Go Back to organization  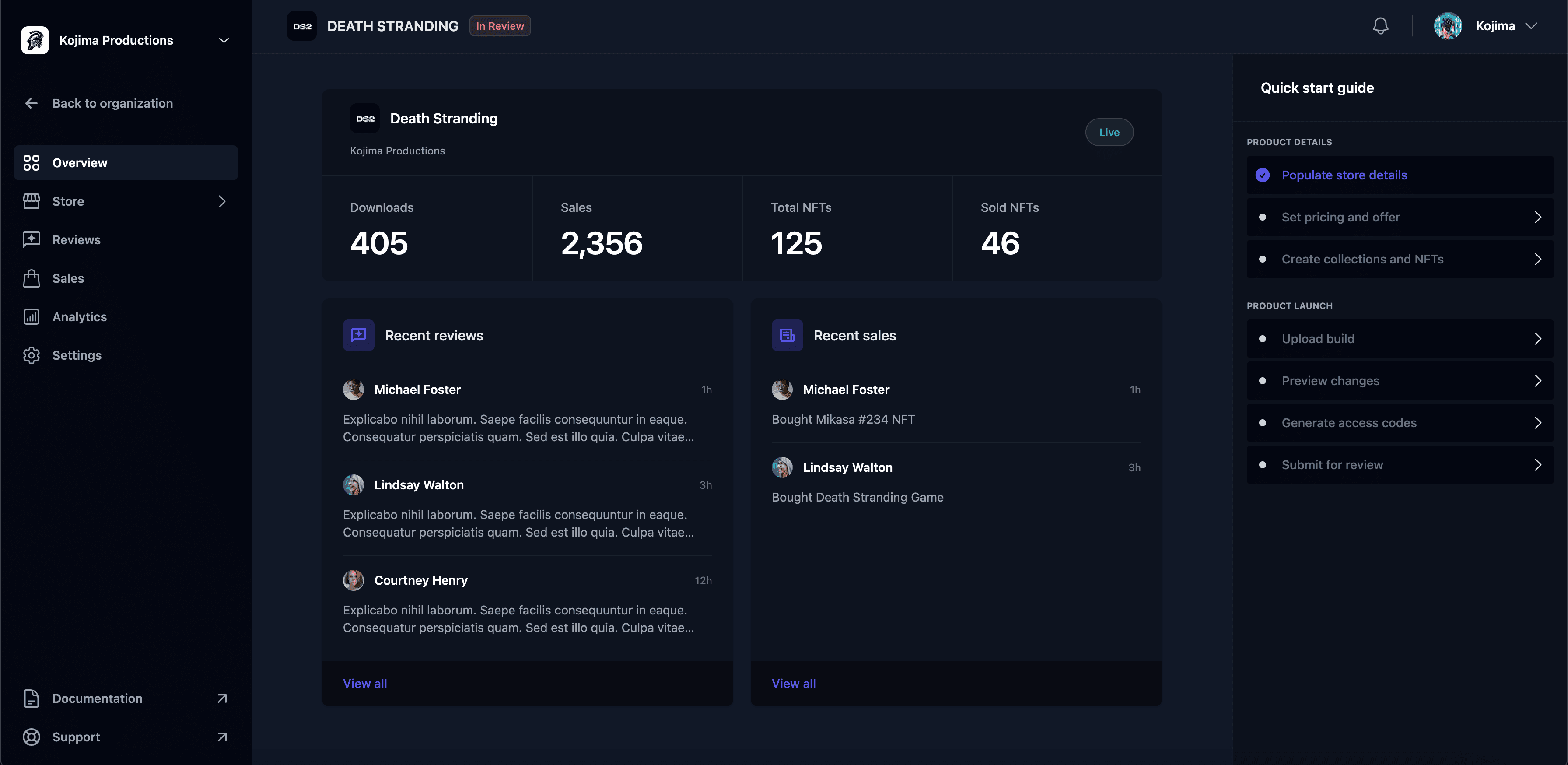click(112, 103)
